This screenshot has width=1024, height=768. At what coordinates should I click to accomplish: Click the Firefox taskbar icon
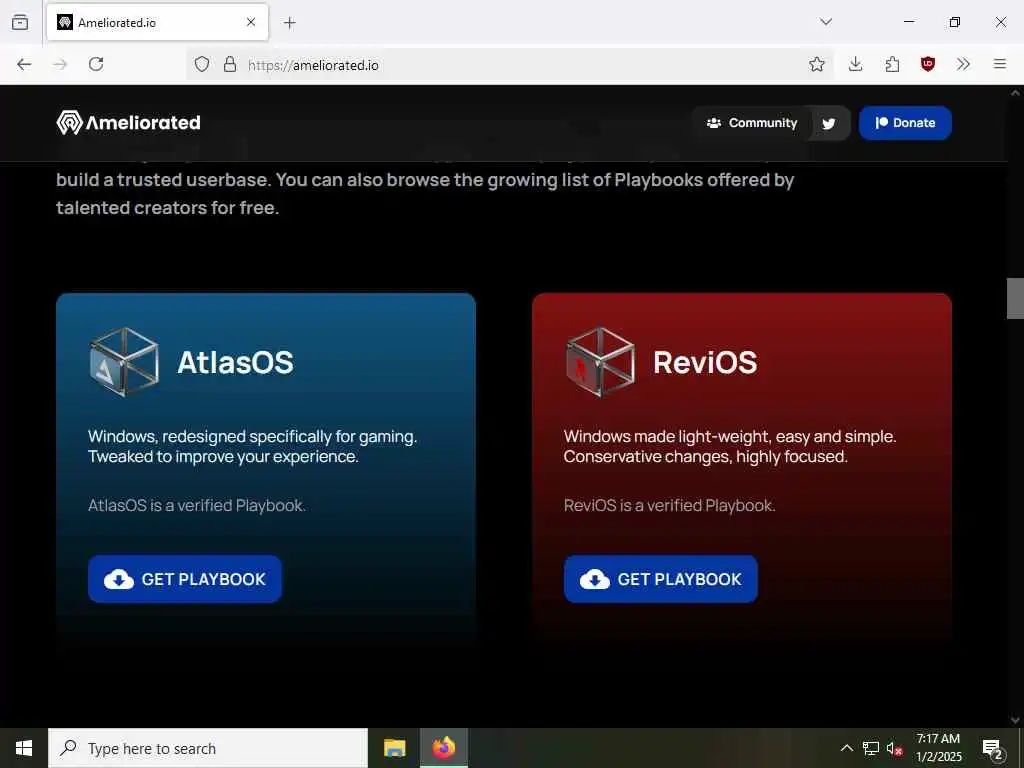443,748
